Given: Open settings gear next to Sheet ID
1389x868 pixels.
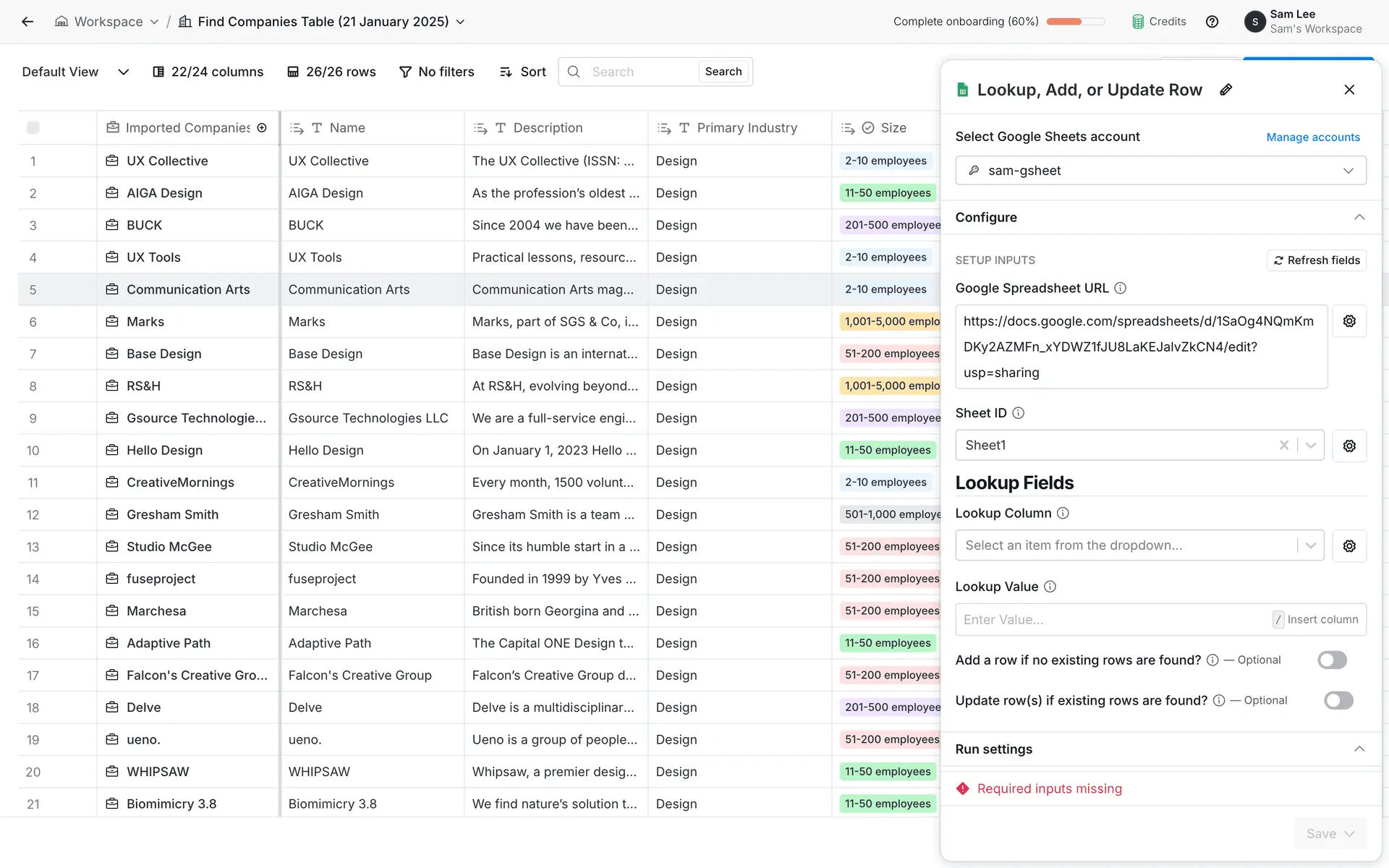Looking at the screenshot, I should coord(1348,446).
